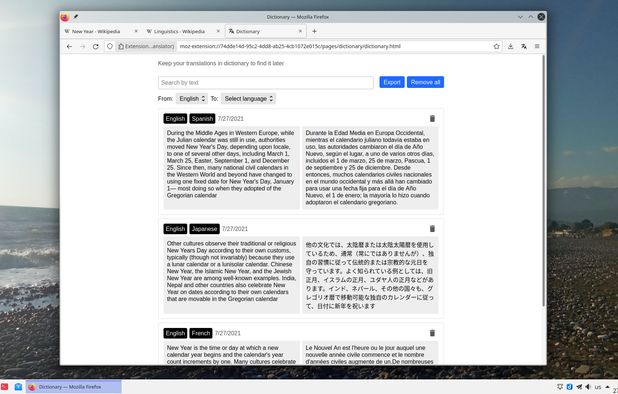Open the From language dropdown
This screenshot has width=618, height=394.
192,98
